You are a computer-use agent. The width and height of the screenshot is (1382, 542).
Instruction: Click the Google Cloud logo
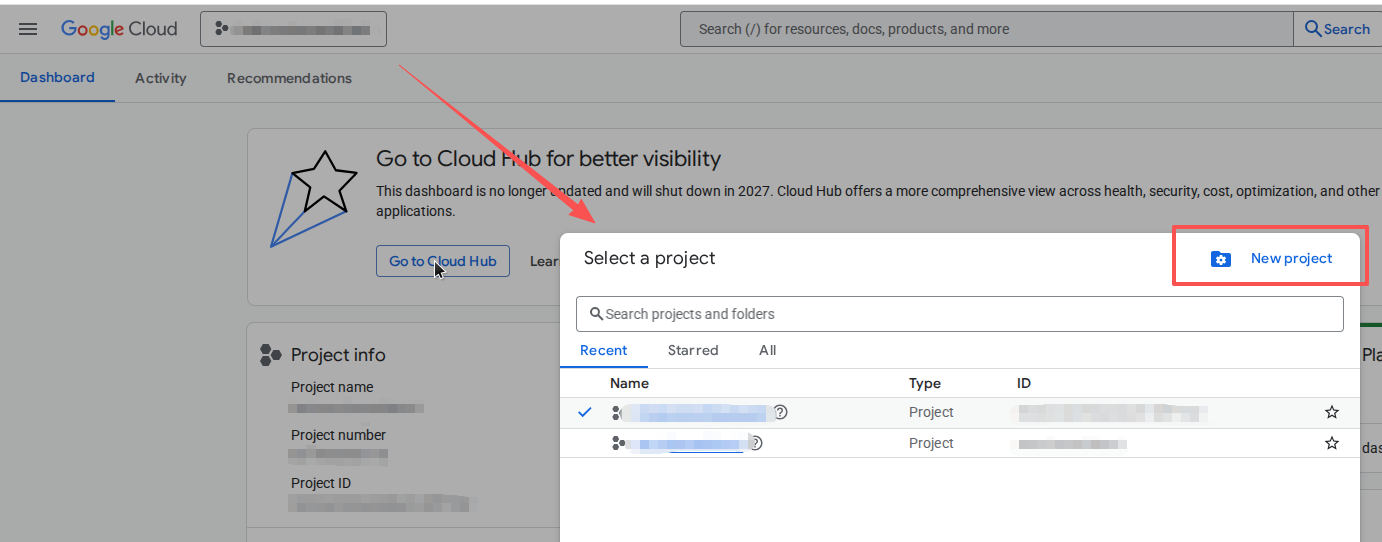coord(119,29)
